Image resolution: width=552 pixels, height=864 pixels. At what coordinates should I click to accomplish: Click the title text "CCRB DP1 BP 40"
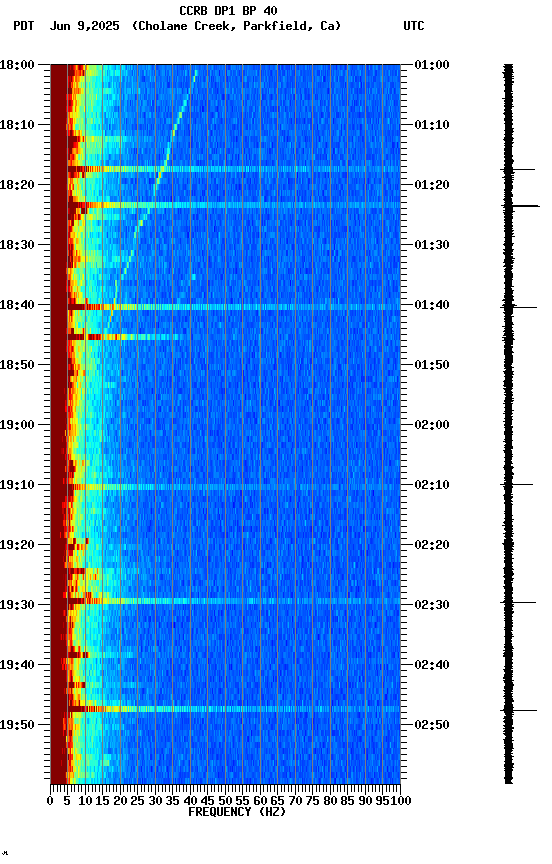click(228, 11)
